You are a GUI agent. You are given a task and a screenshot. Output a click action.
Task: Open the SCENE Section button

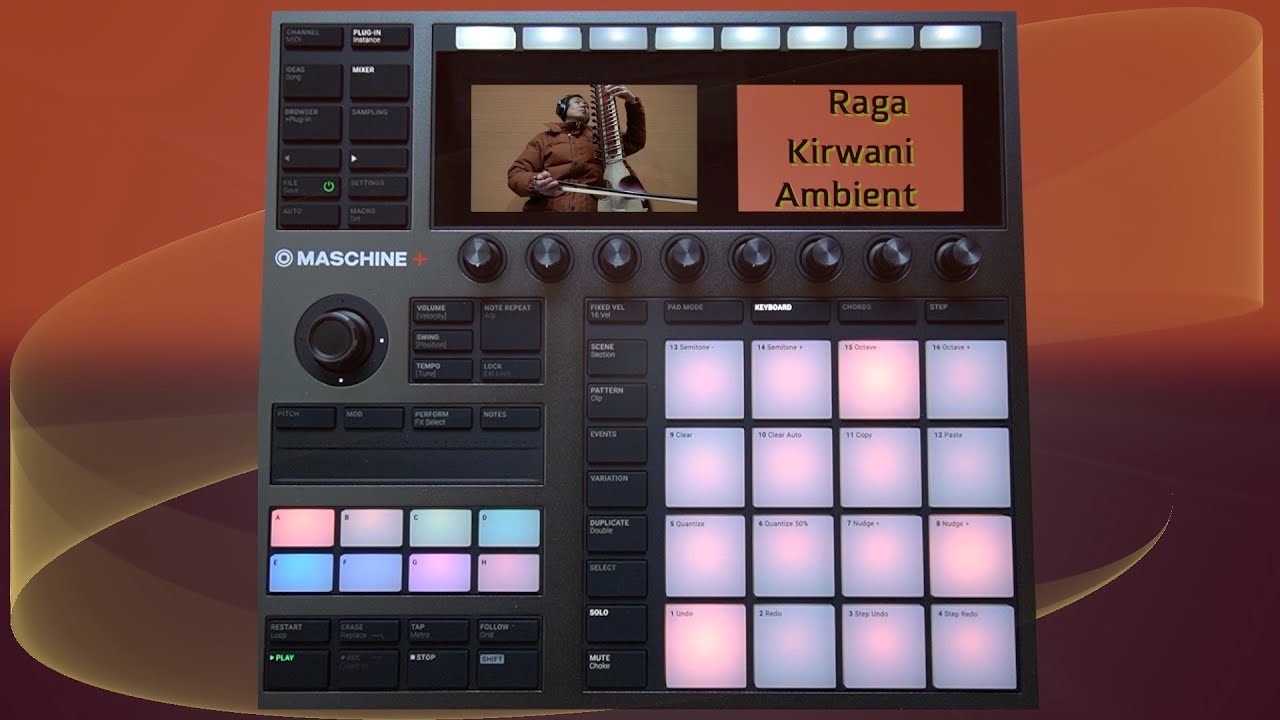(616, 358)
